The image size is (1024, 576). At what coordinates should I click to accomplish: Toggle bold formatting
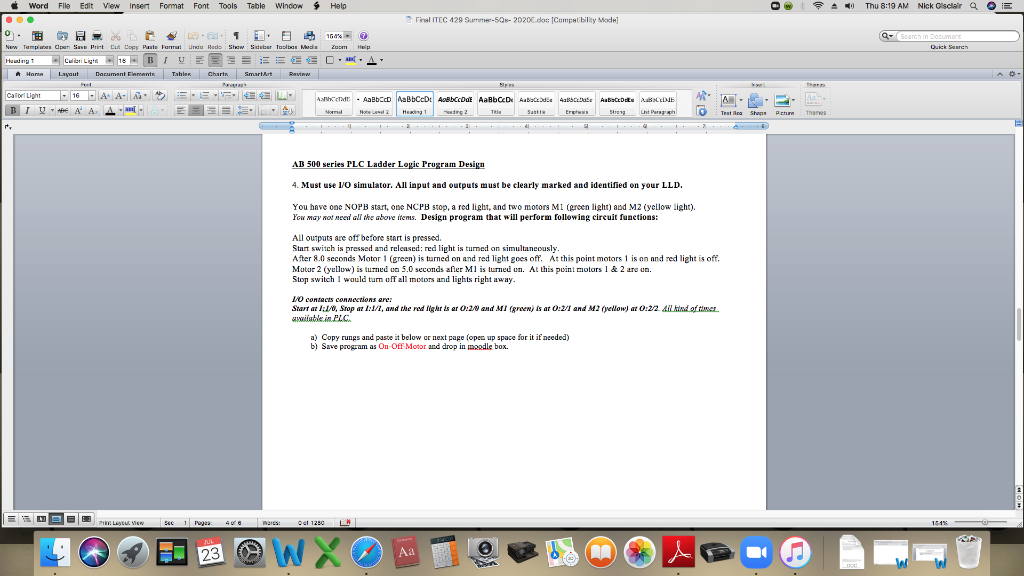[x=13, y=110]
